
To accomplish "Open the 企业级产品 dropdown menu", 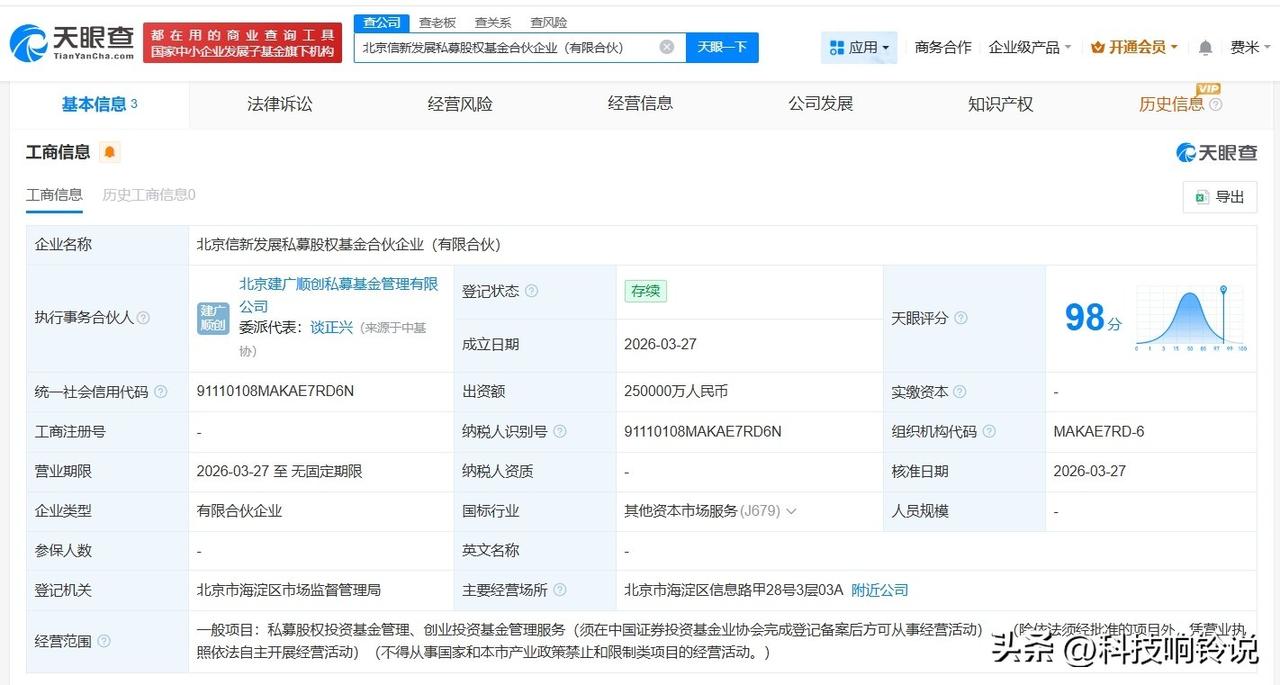I will tap(1026, 46).
